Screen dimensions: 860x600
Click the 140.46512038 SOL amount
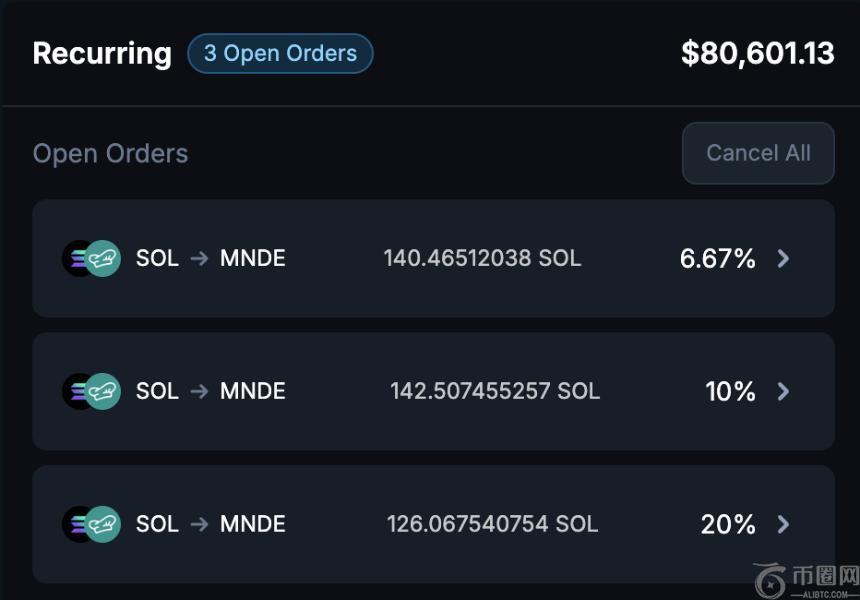click(482, 258)
